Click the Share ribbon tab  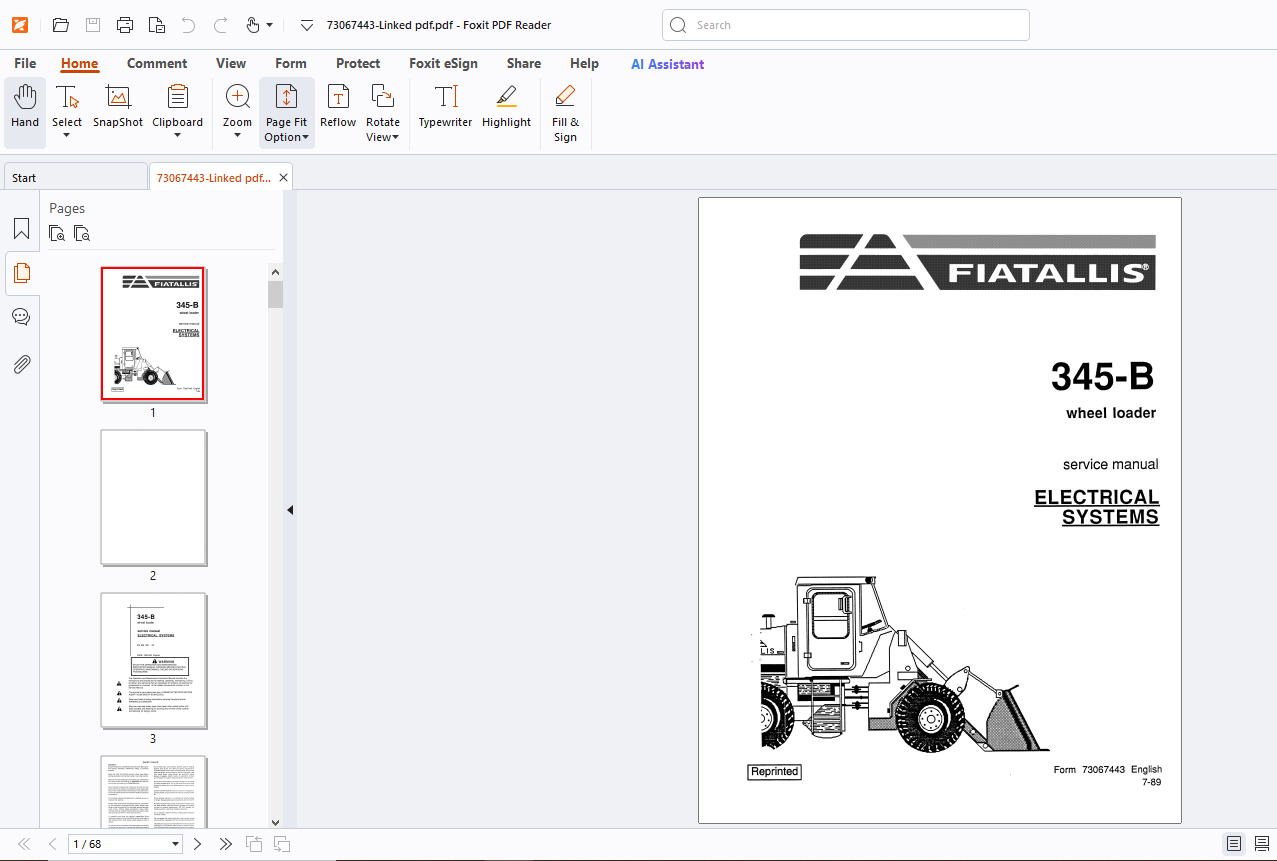tap(524, 63)
